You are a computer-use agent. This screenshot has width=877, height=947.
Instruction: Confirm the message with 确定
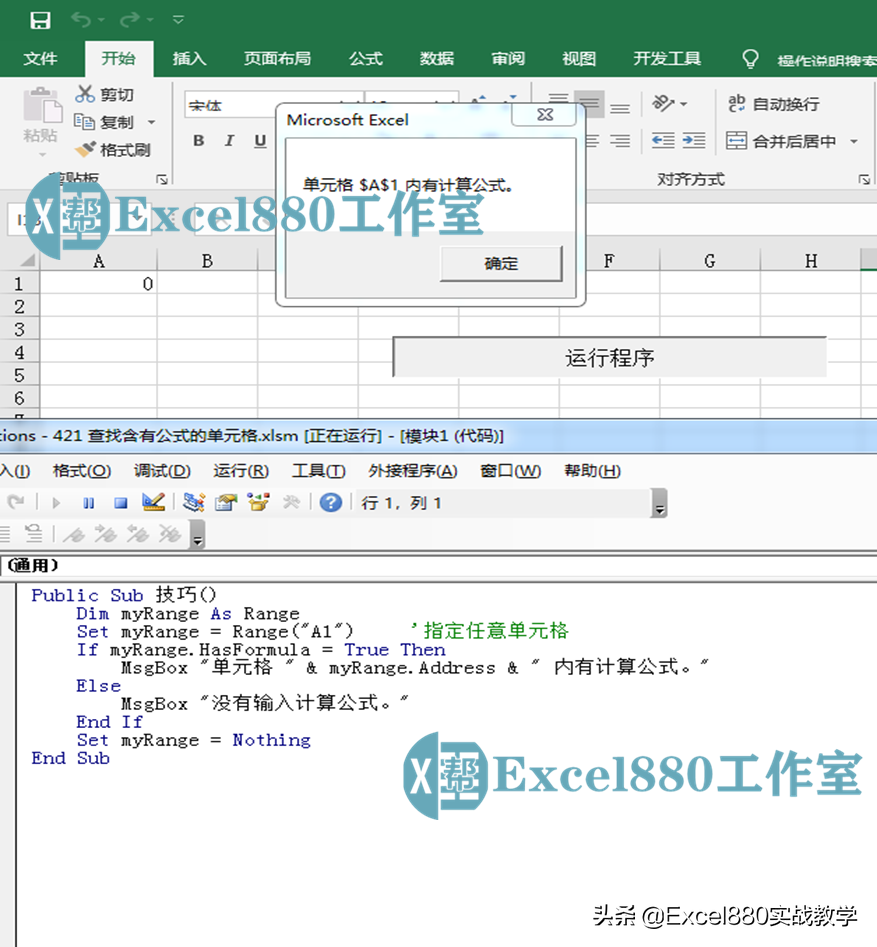coord(501,263)
